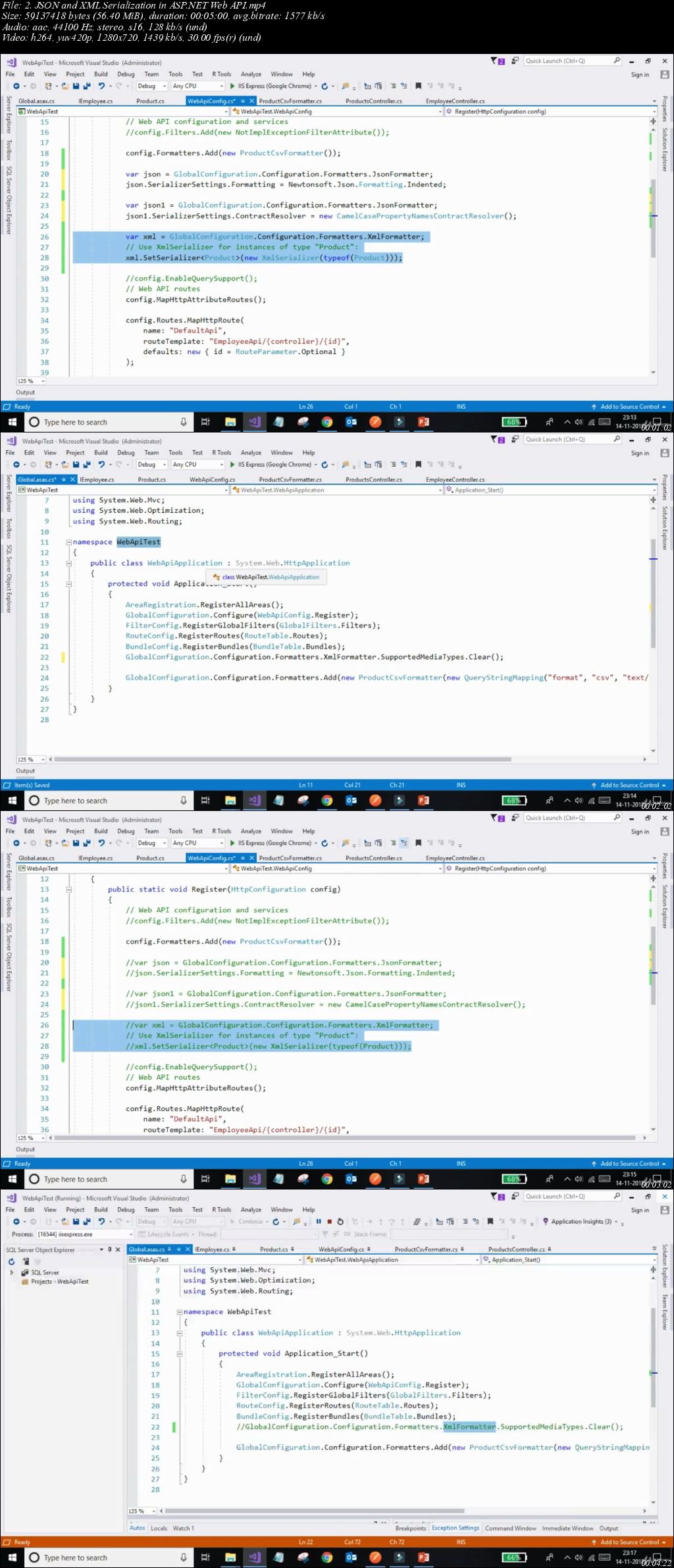Switch to ProductCsvFormatter.cs tab in 00:01:02 frame

click(290, 101)
